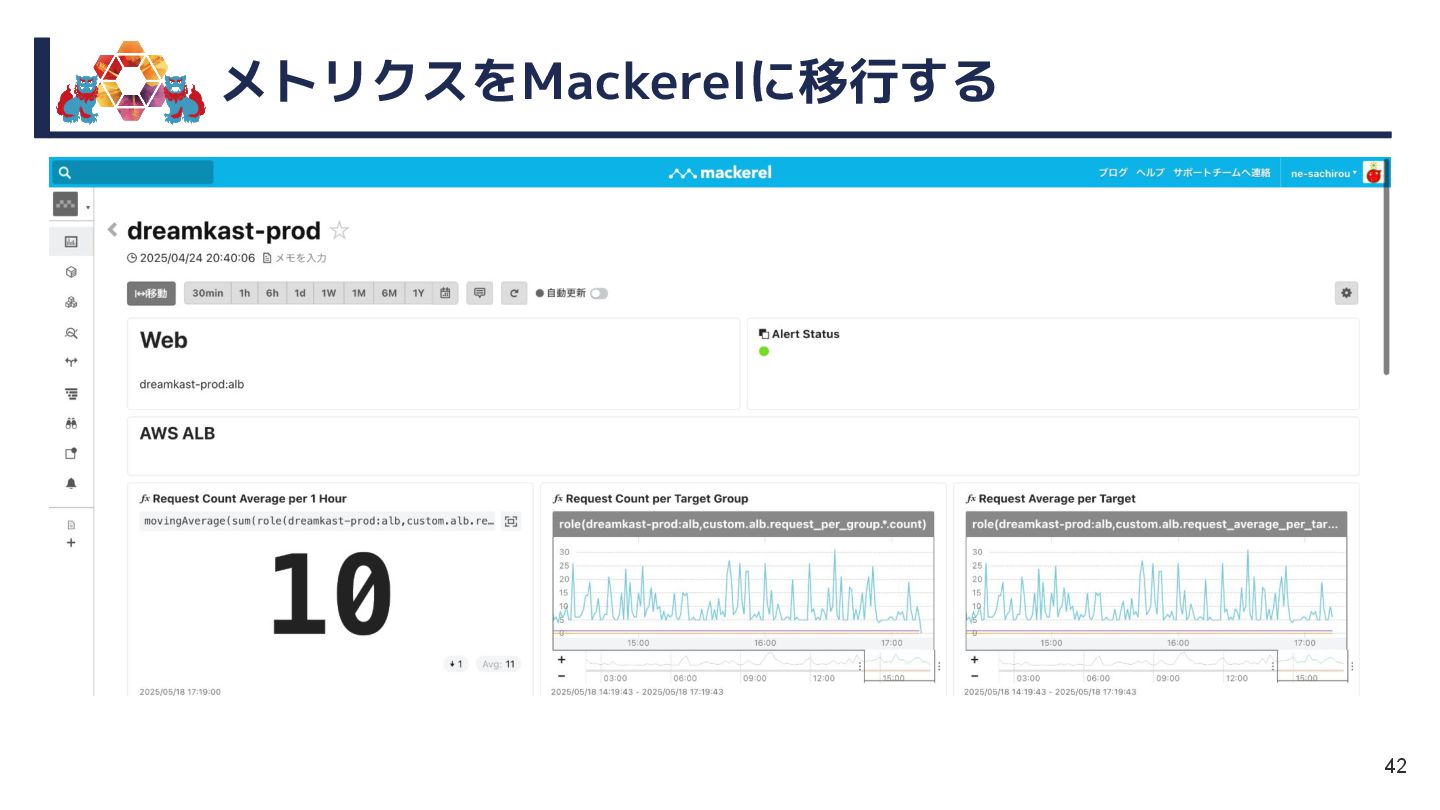1440x810 pixels.
Task: Open the ne-sachirou user menu
Action: click(x=1324, y=173)
